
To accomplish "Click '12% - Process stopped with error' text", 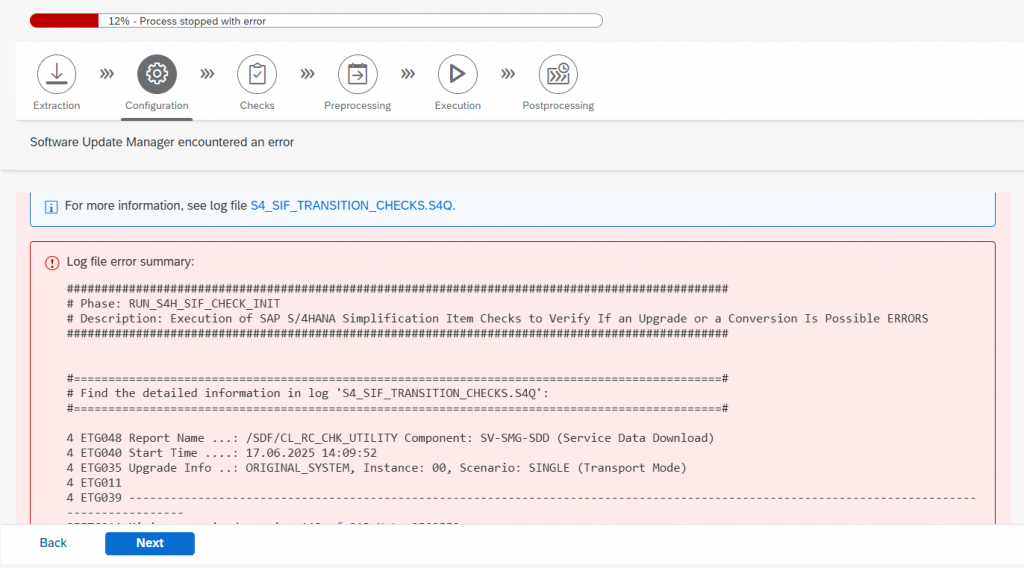I will pos(187,21).
